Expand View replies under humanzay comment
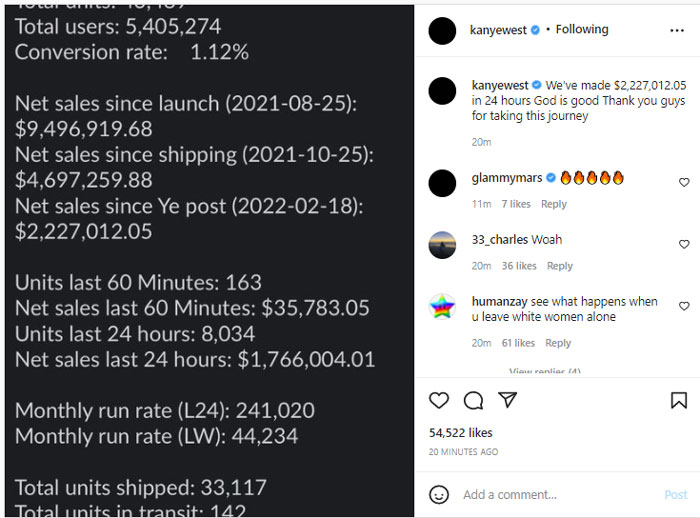This screenshot has width=700, height=518. pyautogui.click(x=544, y=372)
